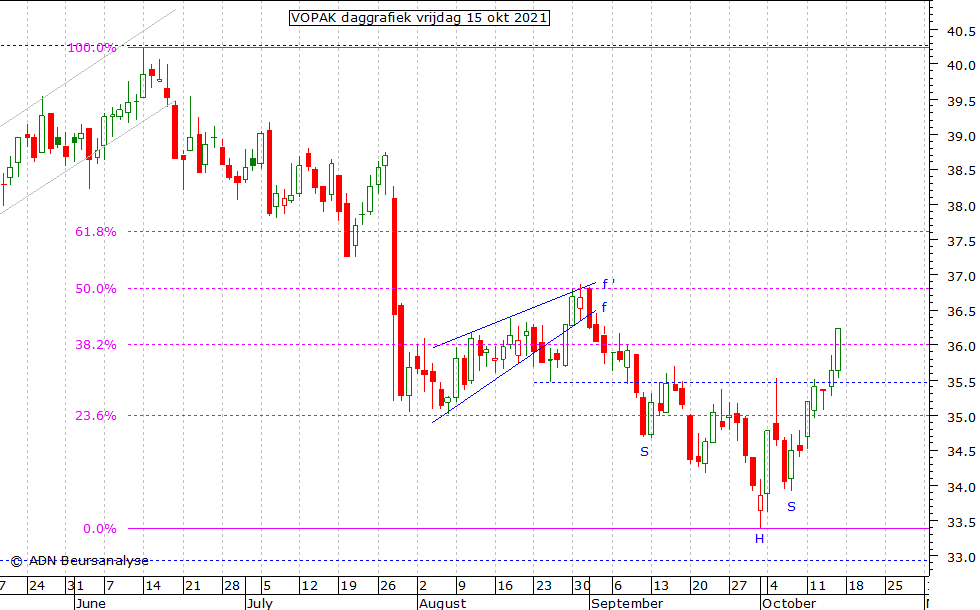The width and height of the screenshot is (980, 610).
Task: Click the "f '" wedge annotation at the upper trendline
Action: click(x=609, y=284)
